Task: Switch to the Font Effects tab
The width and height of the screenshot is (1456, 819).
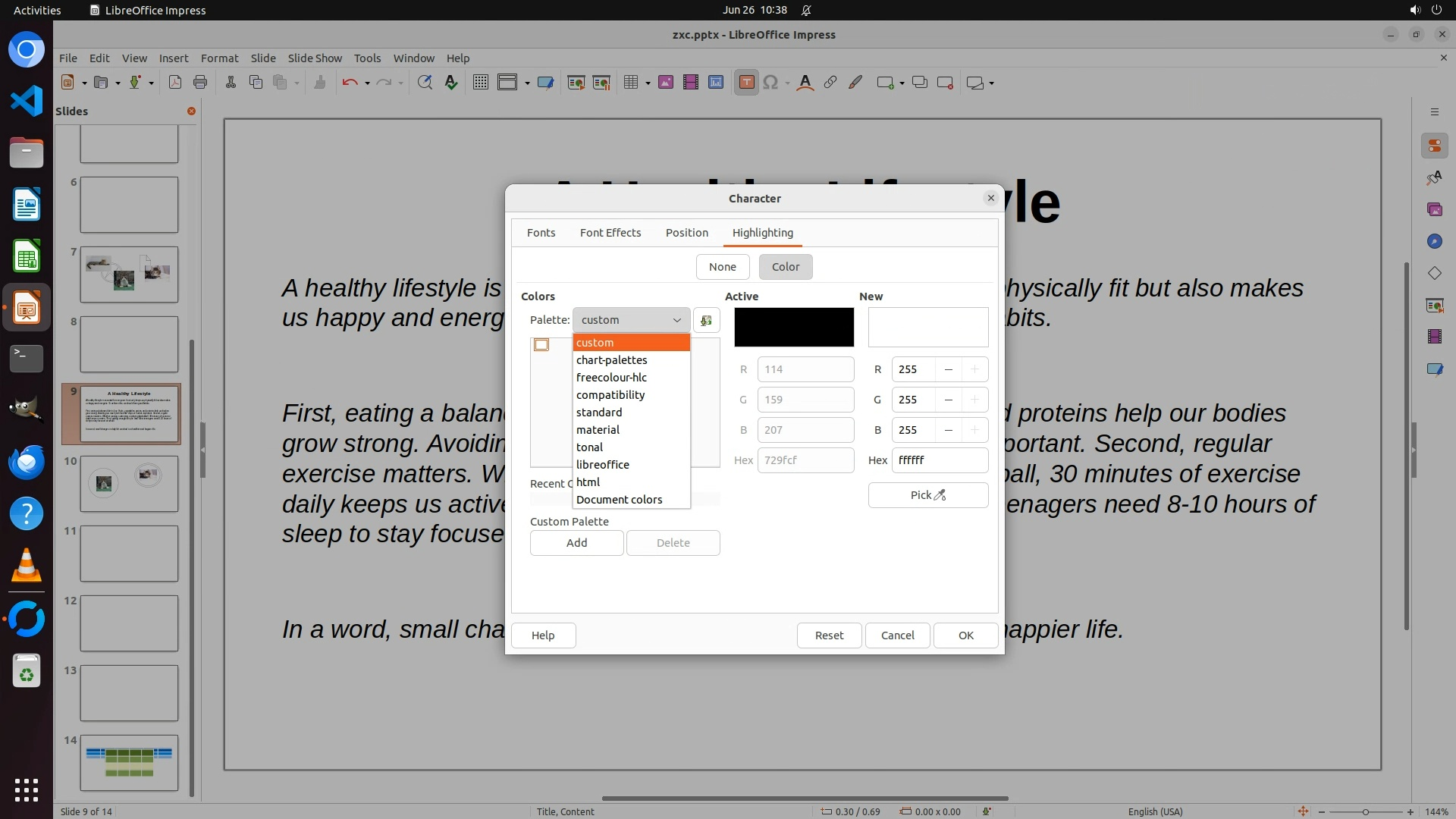Action: tap(610, 233)
